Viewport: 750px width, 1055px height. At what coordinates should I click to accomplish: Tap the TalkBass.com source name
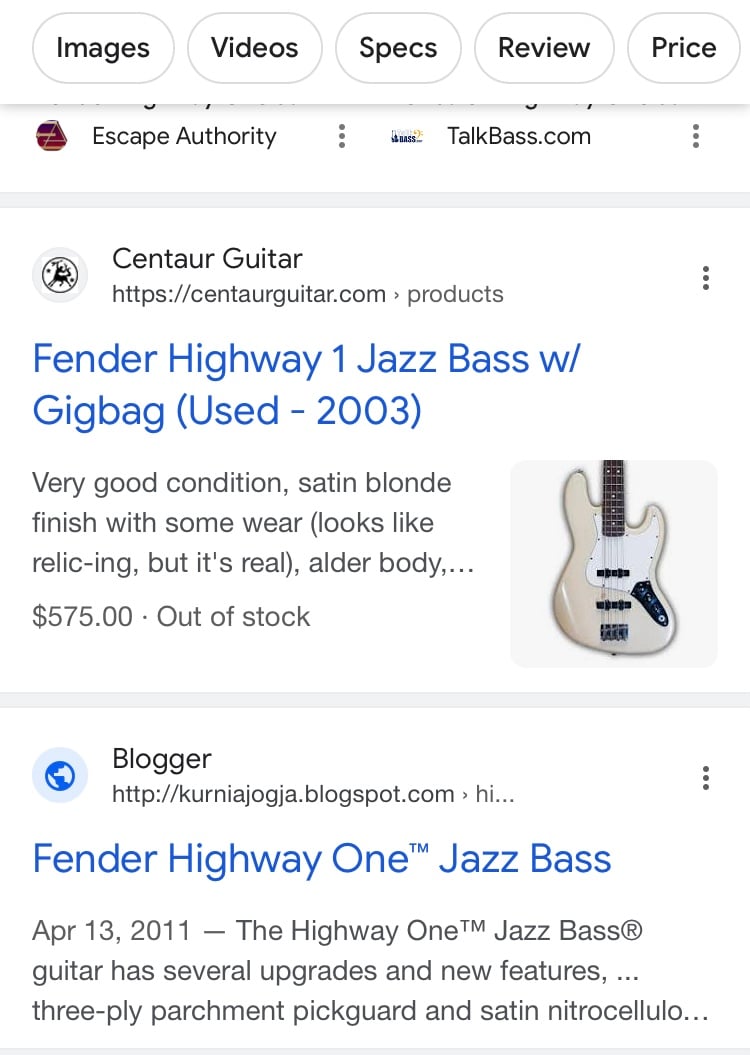click(519, 137)
